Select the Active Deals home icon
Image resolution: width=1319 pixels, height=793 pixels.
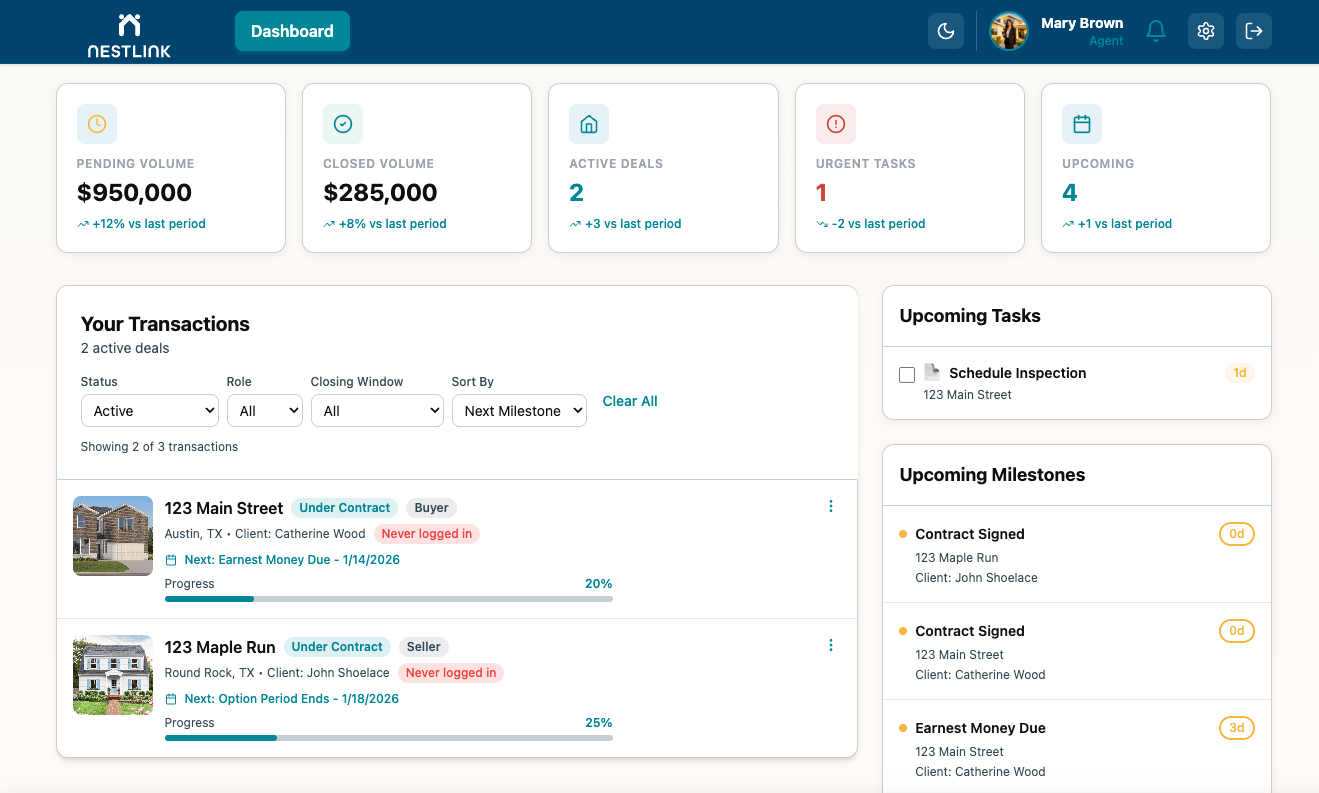pos(588,123)
